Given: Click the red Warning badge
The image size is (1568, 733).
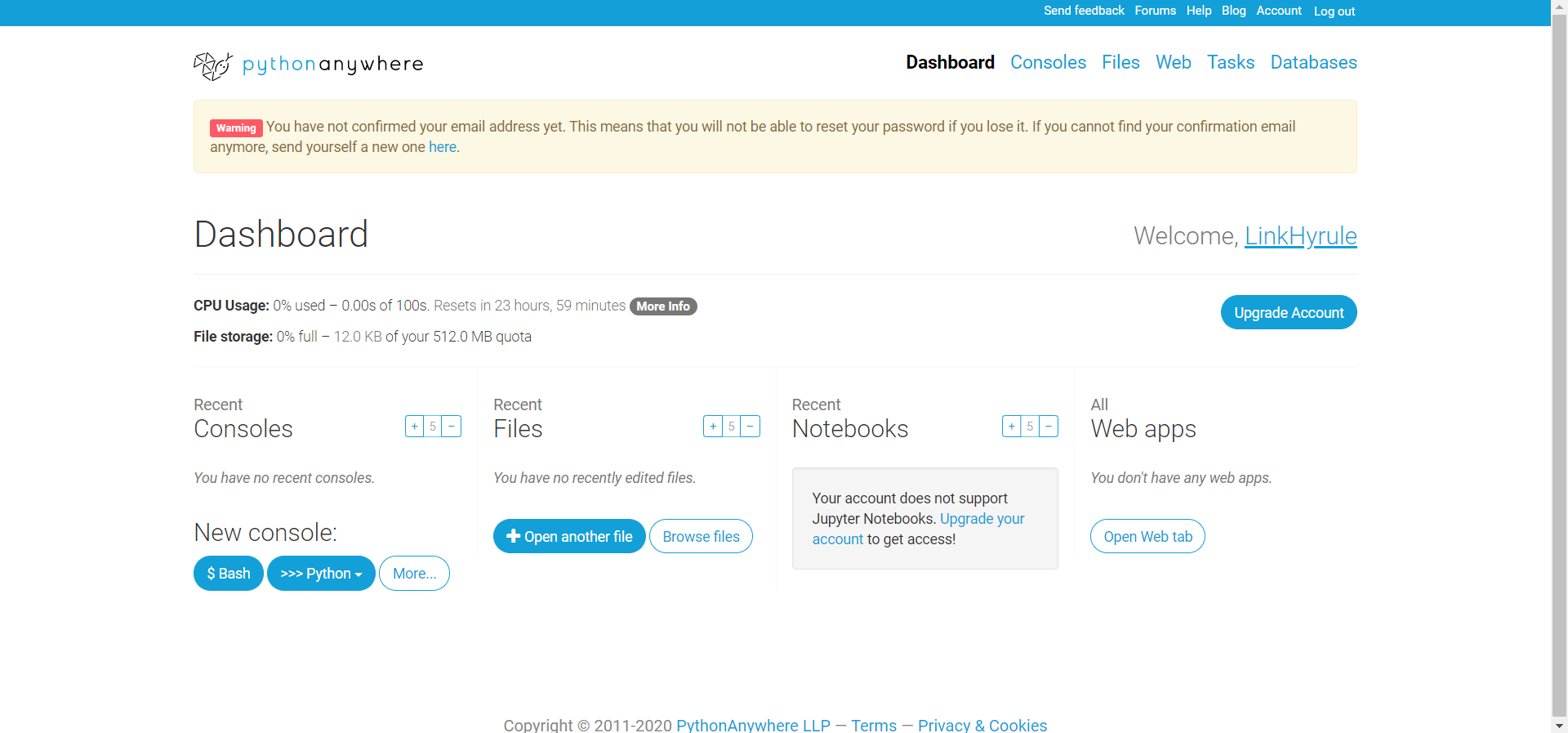Looking at the screenshot, I should [x=236, y=127].
